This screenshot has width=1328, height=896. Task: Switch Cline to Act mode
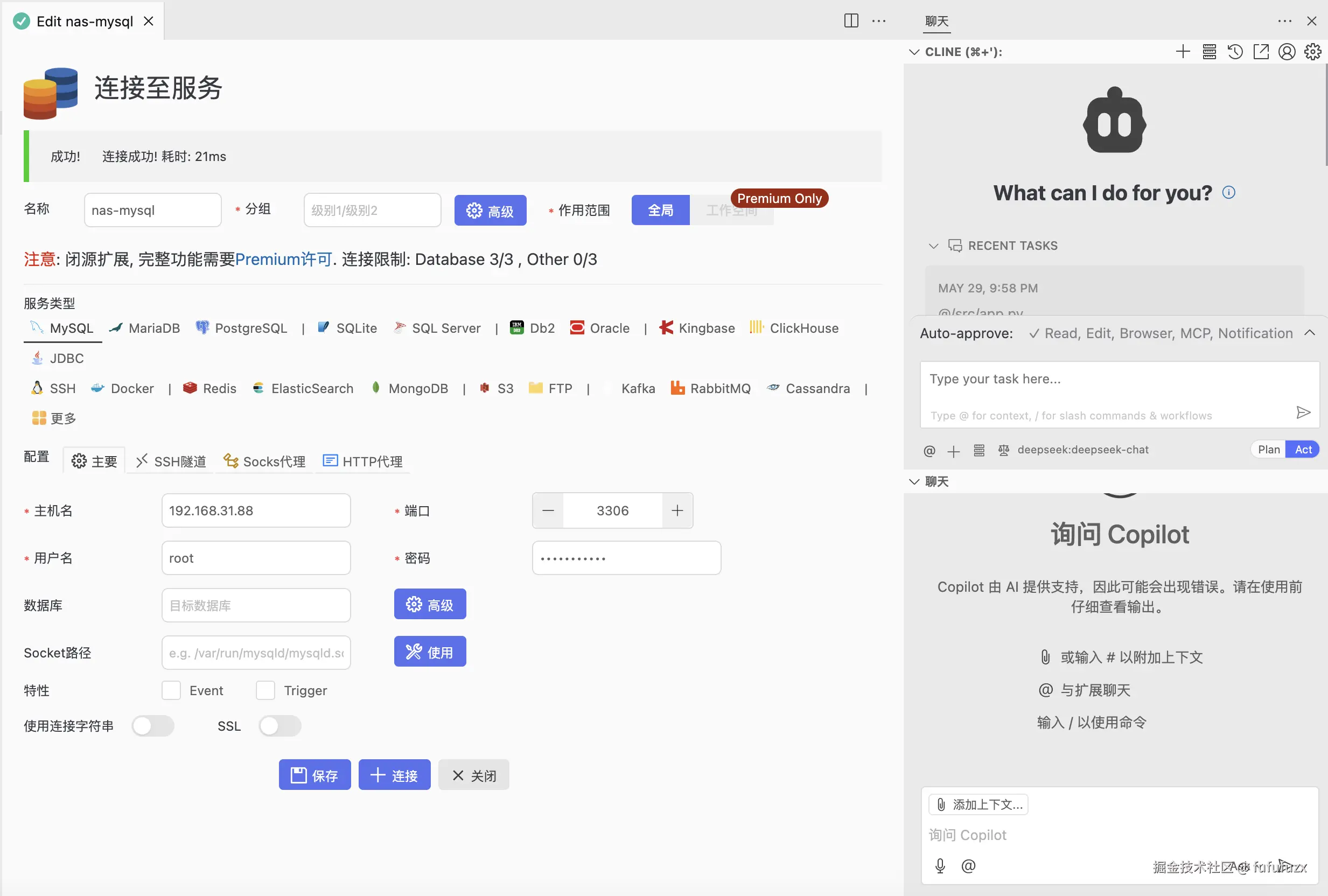point(1303,450)
